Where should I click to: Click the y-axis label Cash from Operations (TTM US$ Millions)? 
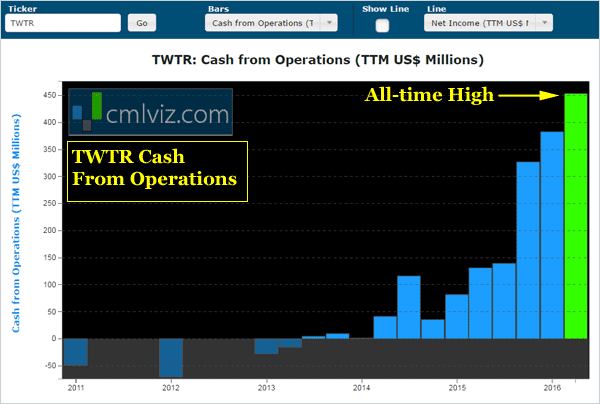[x=16, y=223]
